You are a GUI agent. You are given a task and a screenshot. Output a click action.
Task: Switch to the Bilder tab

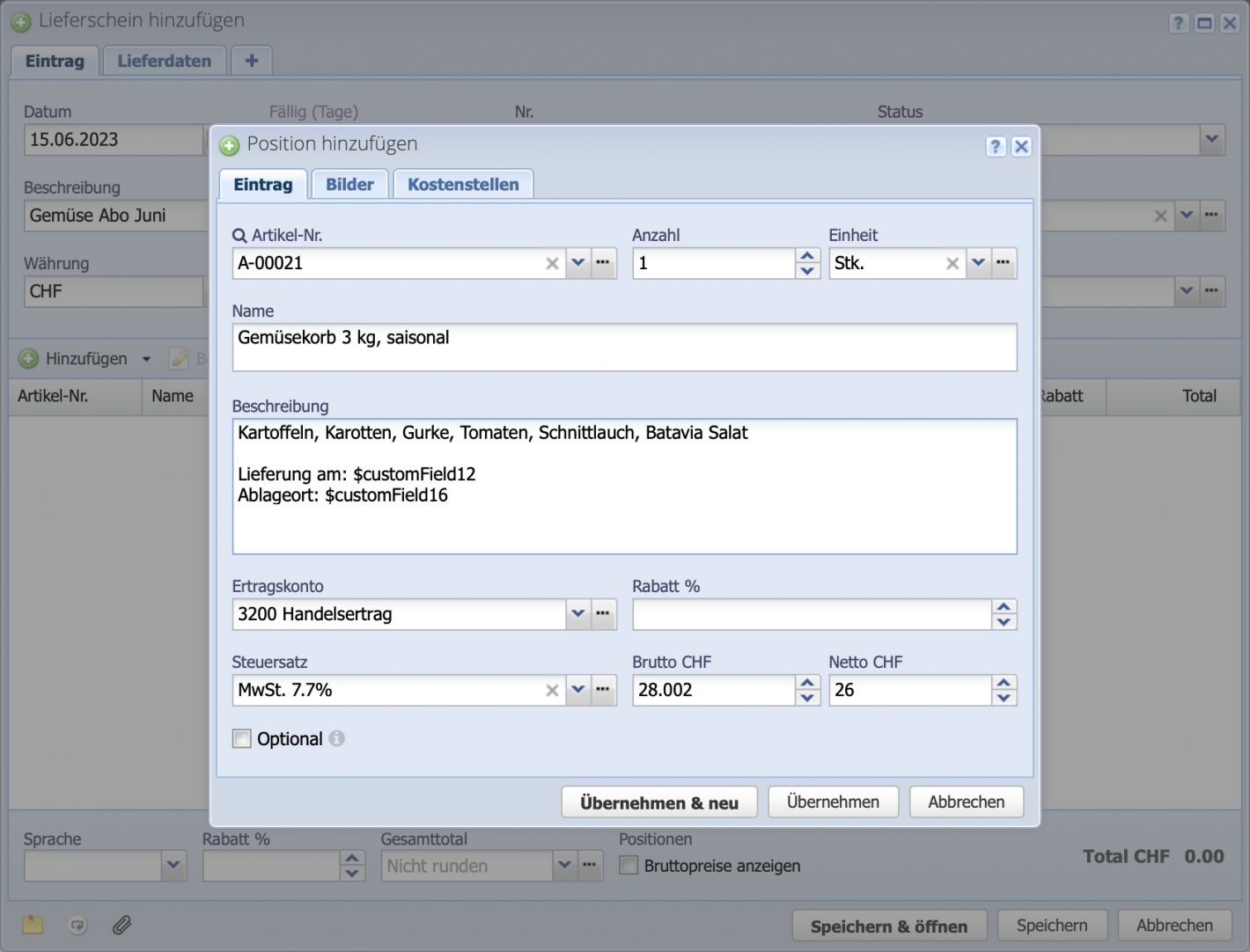349,184
